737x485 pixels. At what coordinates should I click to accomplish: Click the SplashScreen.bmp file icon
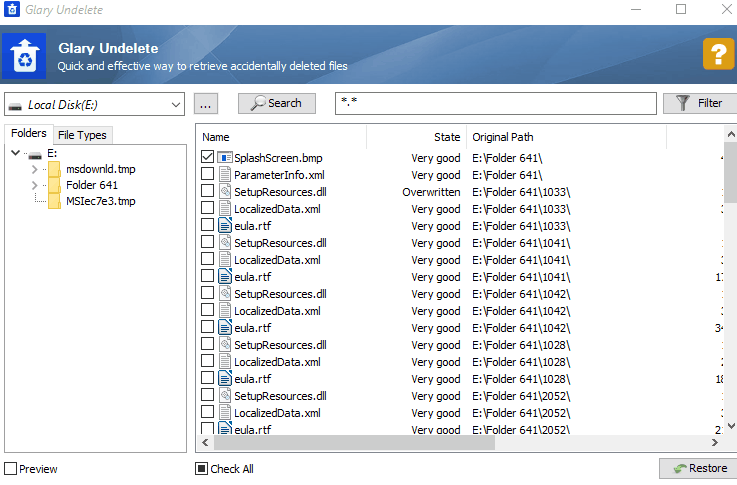[x=225, y=157]
